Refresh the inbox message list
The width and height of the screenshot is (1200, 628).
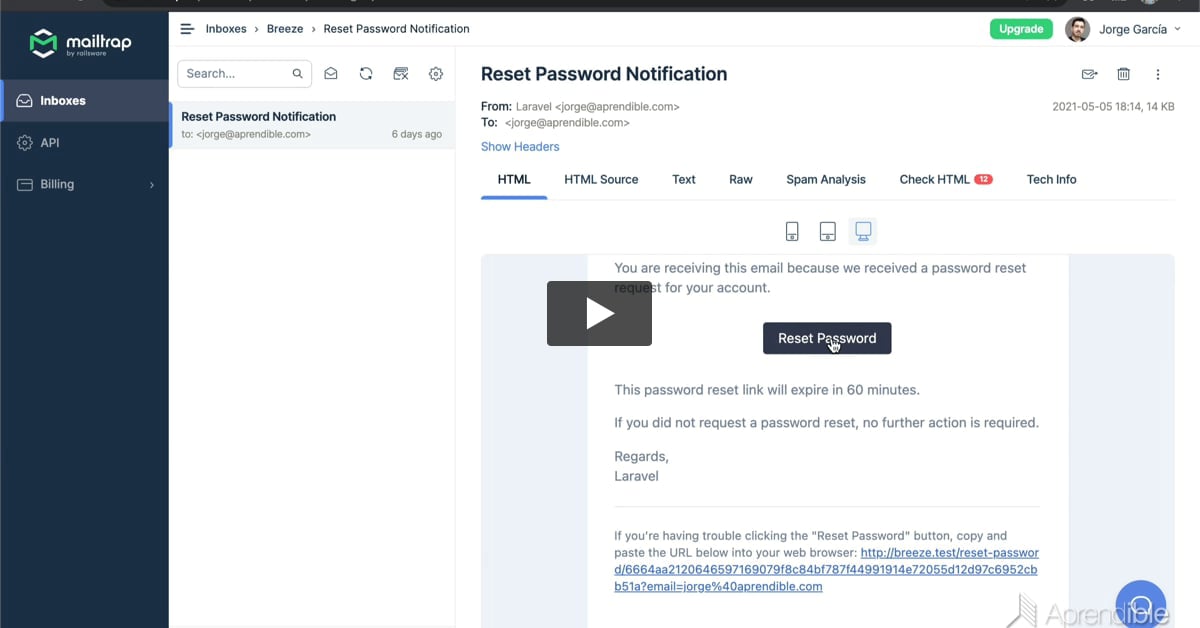(366, 74)
